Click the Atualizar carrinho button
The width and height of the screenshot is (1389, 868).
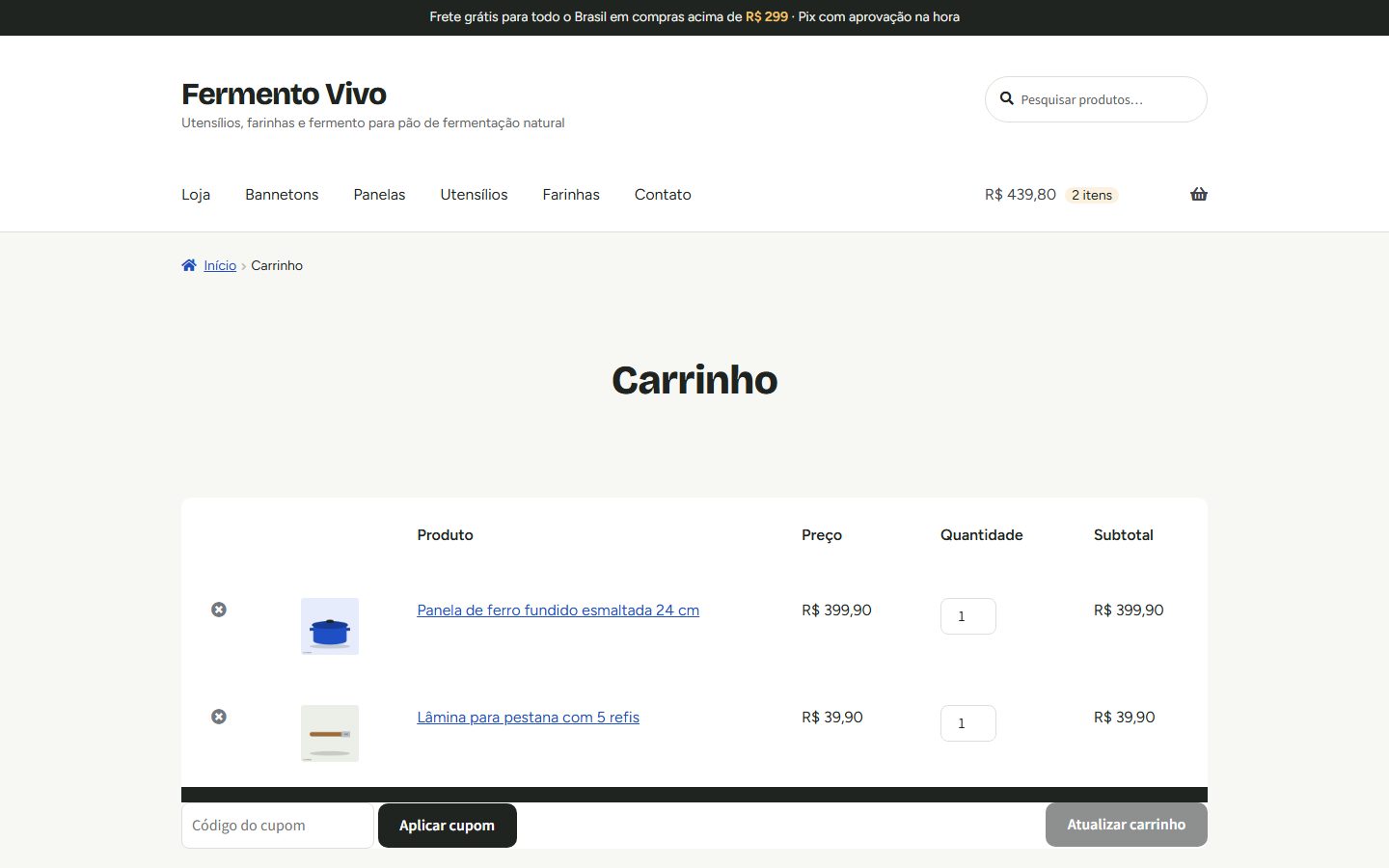tap(1127, 825)
